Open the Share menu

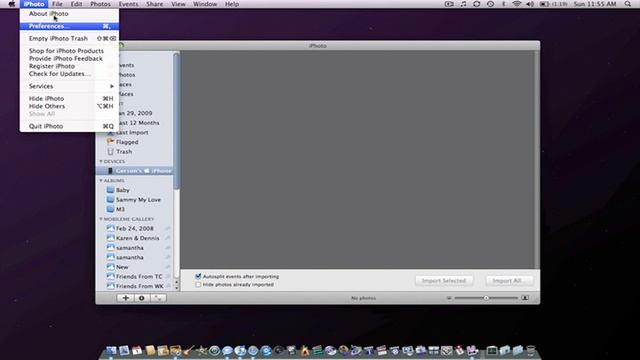pos(155,4)
